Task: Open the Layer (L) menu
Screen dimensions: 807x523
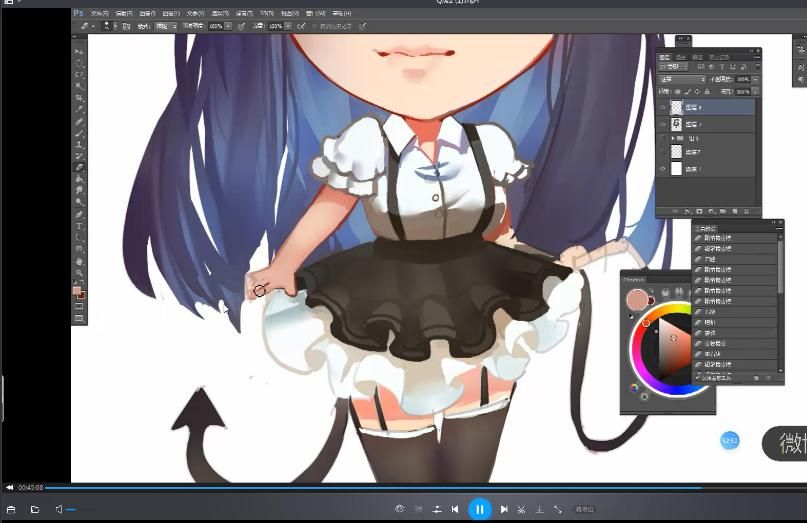Action: pos(171,13)
